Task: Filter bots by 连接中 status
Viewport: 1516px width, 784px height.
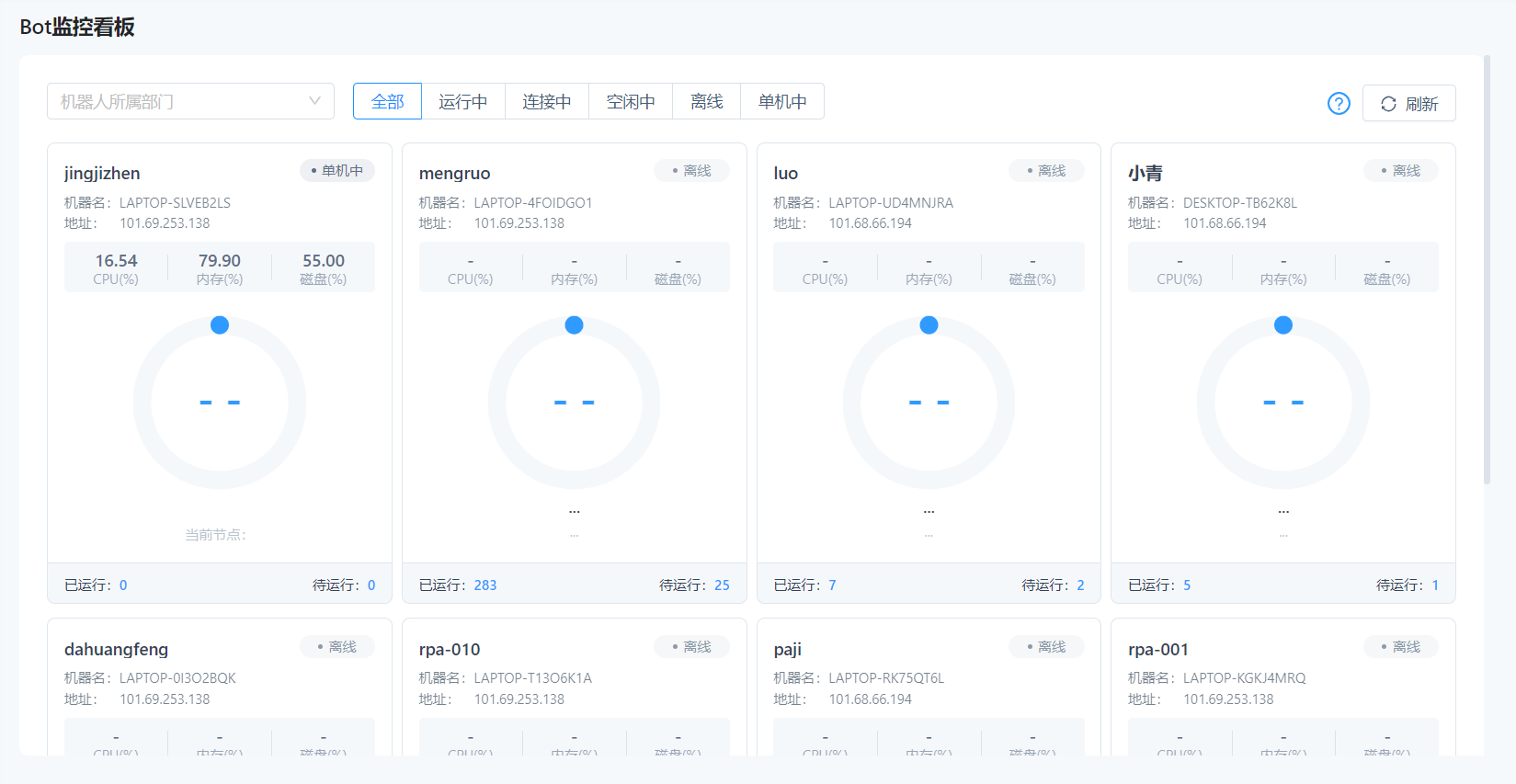Action: [547, 101]
